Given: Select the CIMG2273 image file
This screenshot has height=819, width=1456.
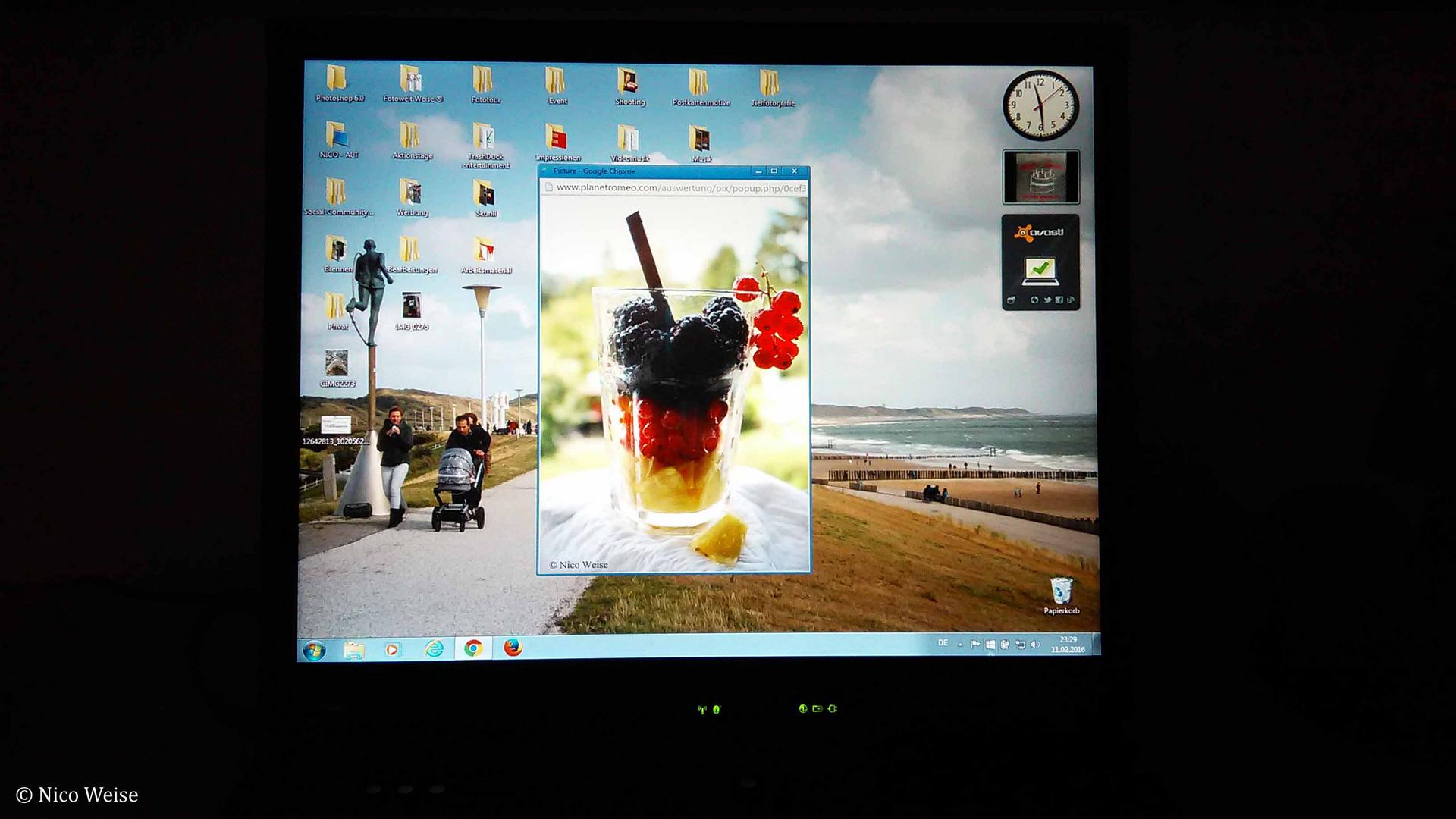Looking at the screenshot, I should (337, 369).
